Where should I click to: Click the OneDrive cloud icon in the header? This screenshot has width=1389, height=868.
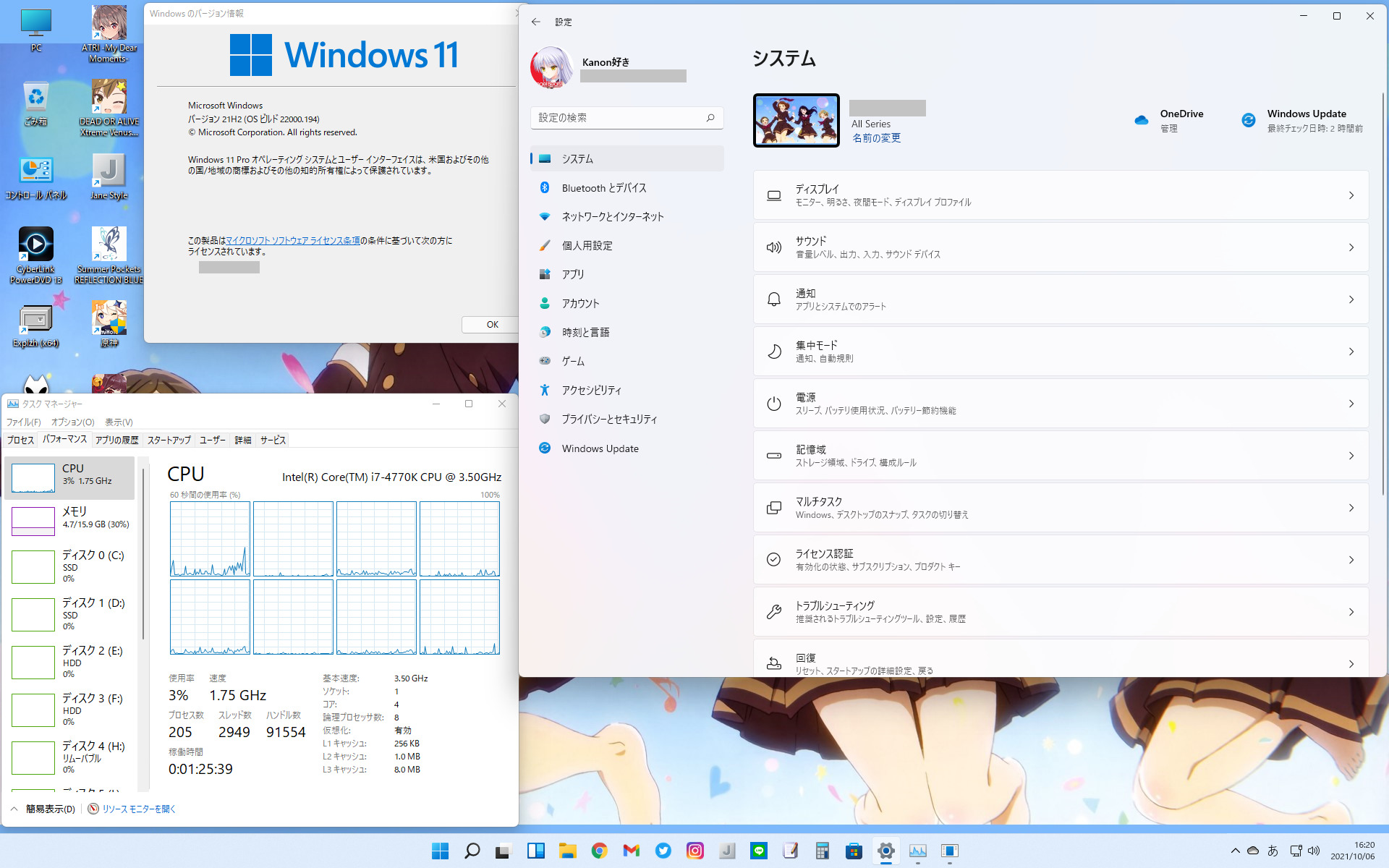pos(1142,120)
